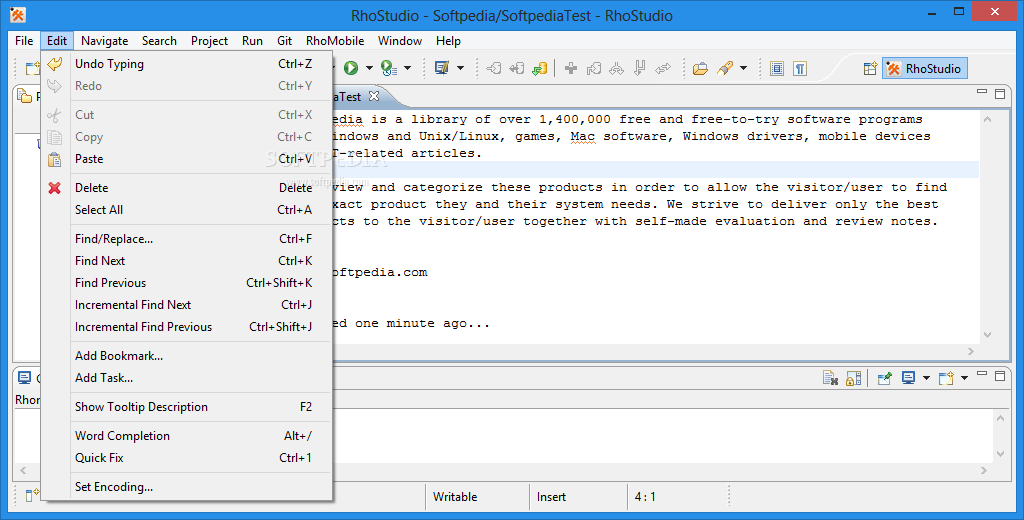This screenshot has width=1024, height=520.
Task: Choose Find/Replace... from Edit menu
Action: click(x=187, y=238)
